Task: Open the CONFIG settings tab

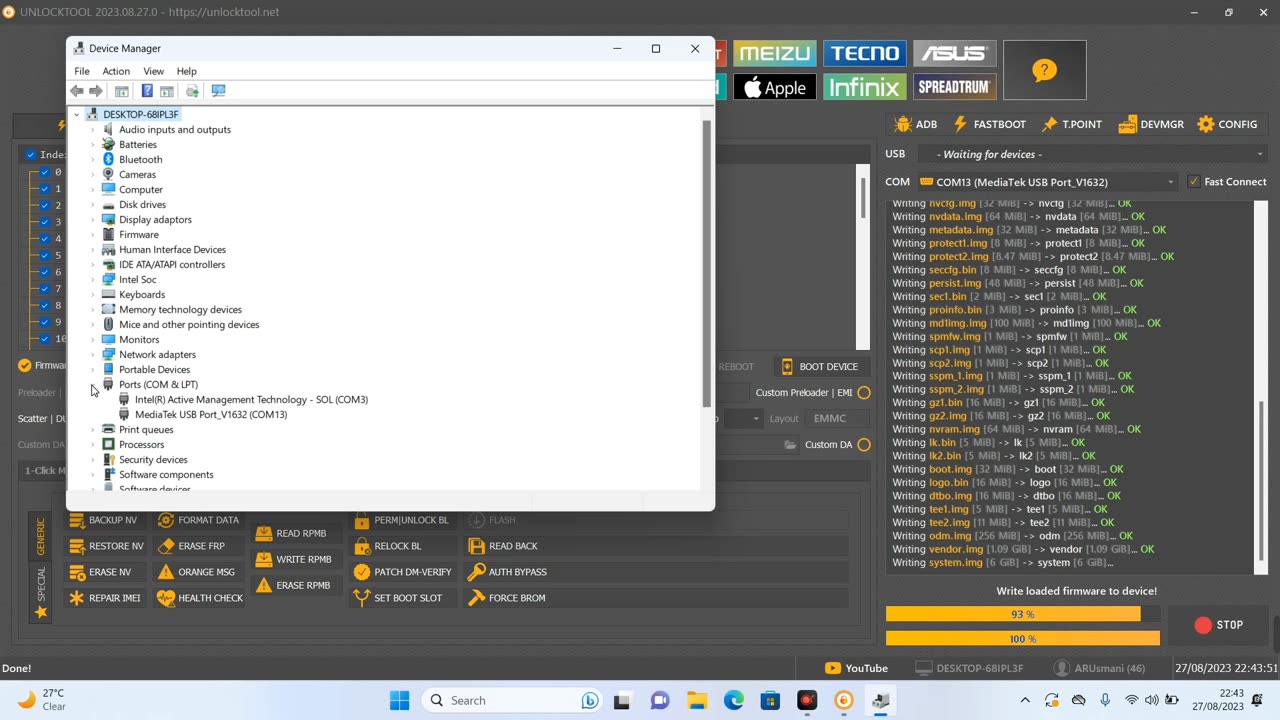Action: (x=1227, y=124)
